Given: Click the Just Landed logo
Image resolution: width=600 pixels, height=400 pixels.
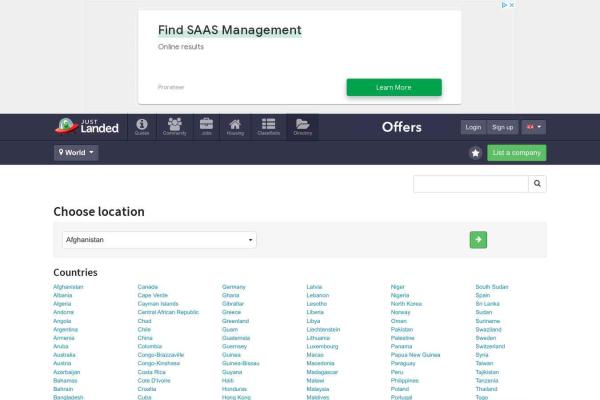Looking at the screenshot, I should click(87, 127).
